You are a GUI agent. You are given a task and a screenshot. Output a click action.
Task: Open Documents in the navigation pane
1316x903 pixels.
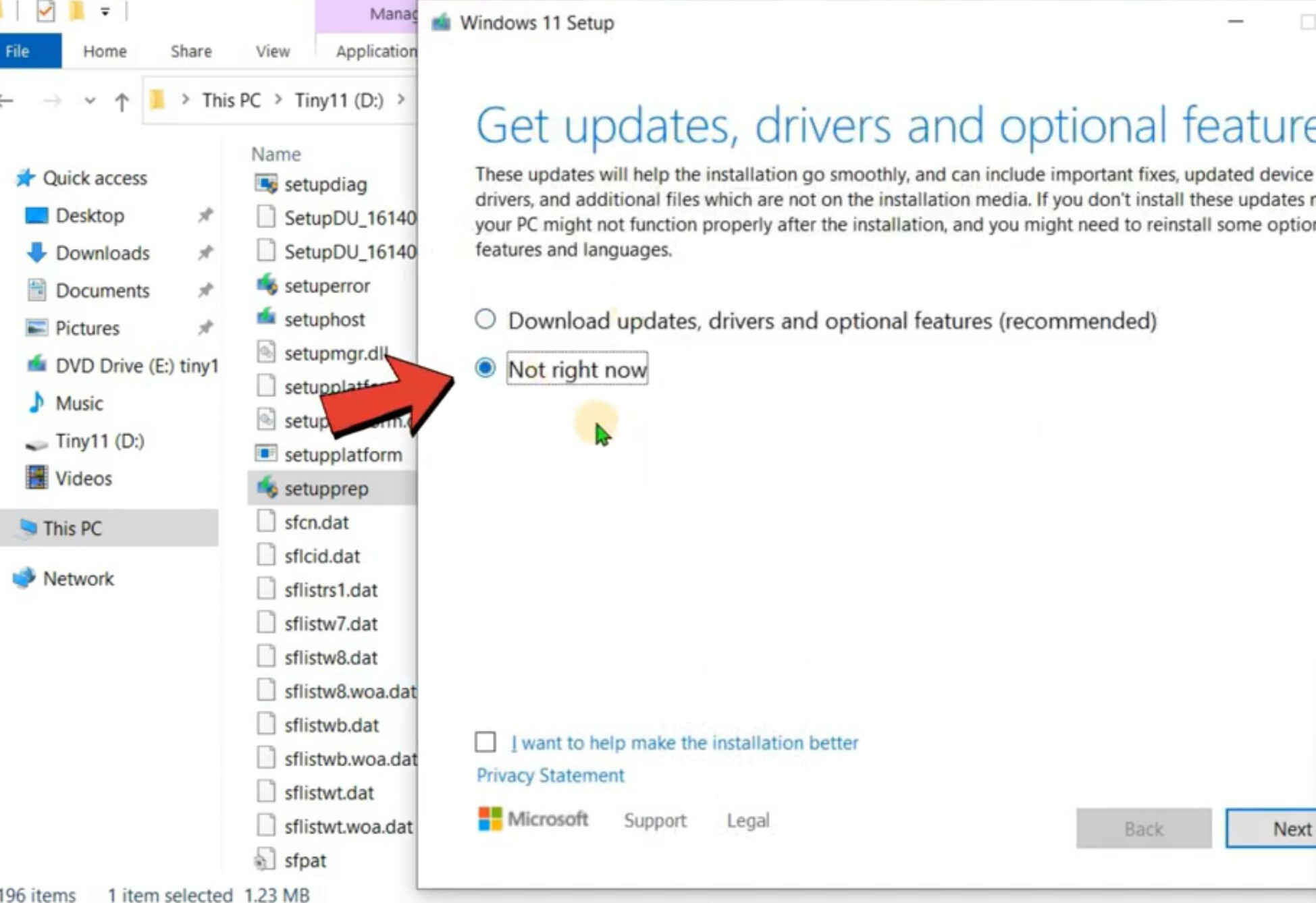103,291
